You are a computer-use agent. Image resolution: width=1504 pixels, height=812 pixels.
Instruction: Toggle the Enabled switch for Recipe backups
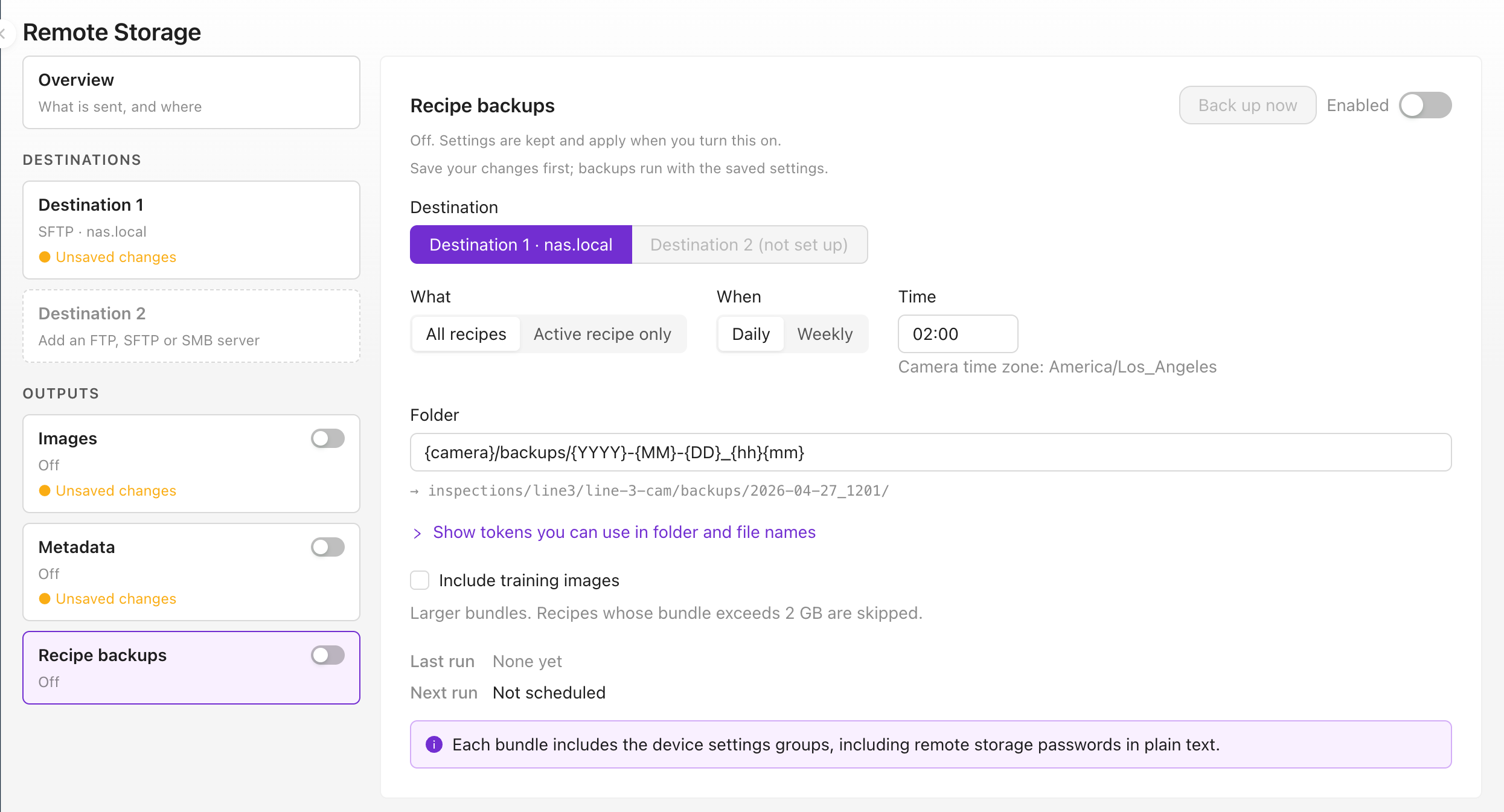tap(1425, 106)
